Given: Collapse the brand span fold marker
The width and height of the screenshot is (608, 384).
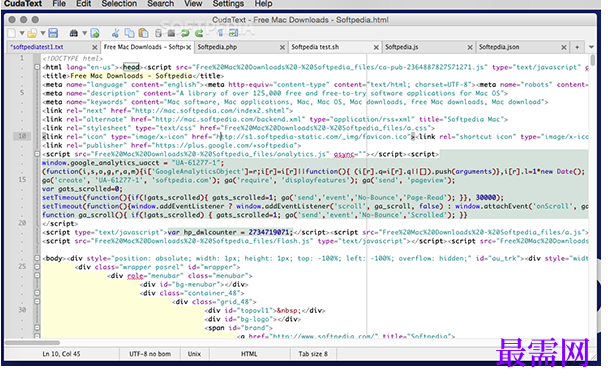Looking at the screenshot, I should click(x=37, y=328).
